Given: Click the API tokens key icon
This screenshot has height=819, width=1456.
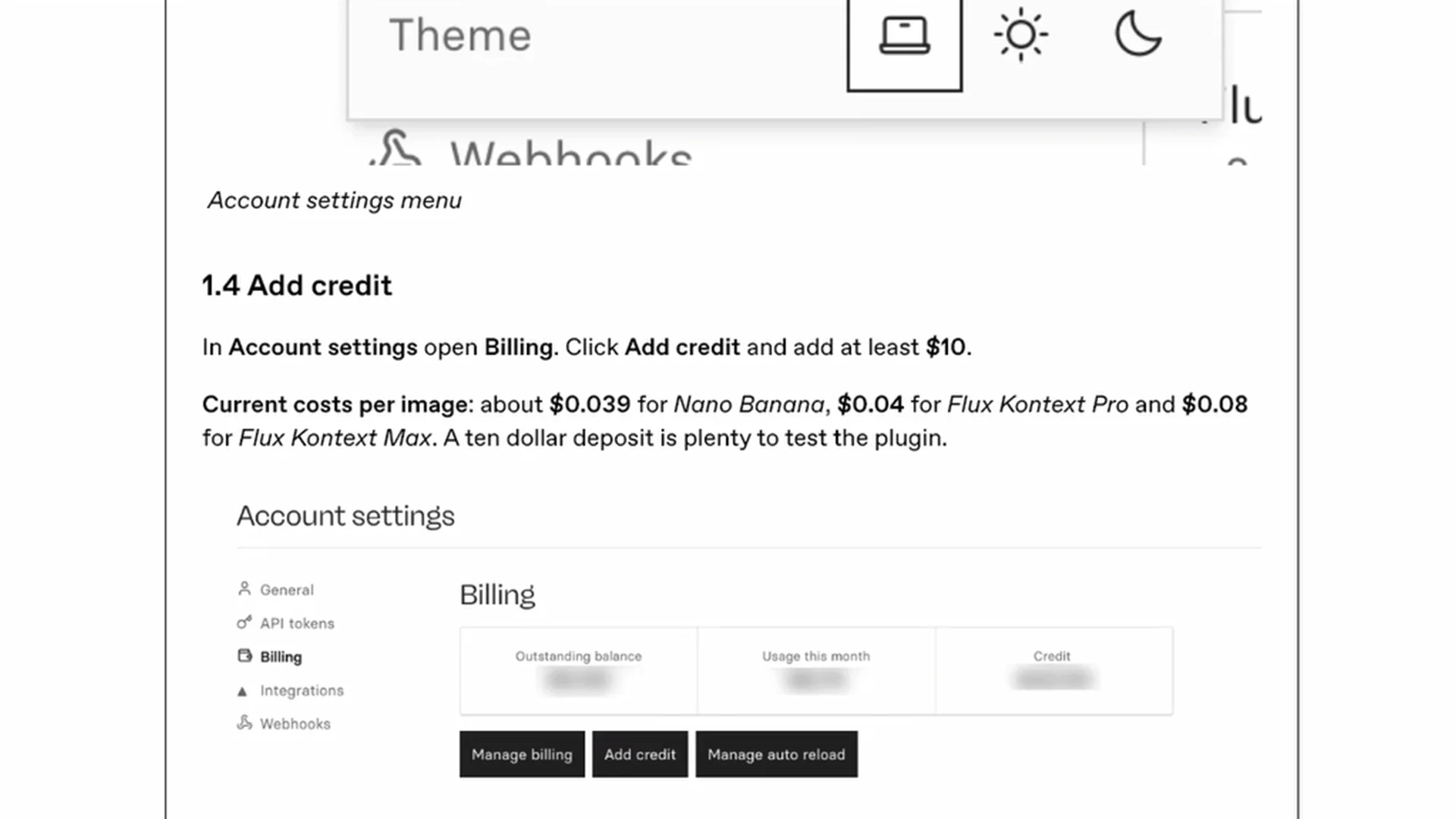Looking at the screenshot, I should click(x=244, y=623).
